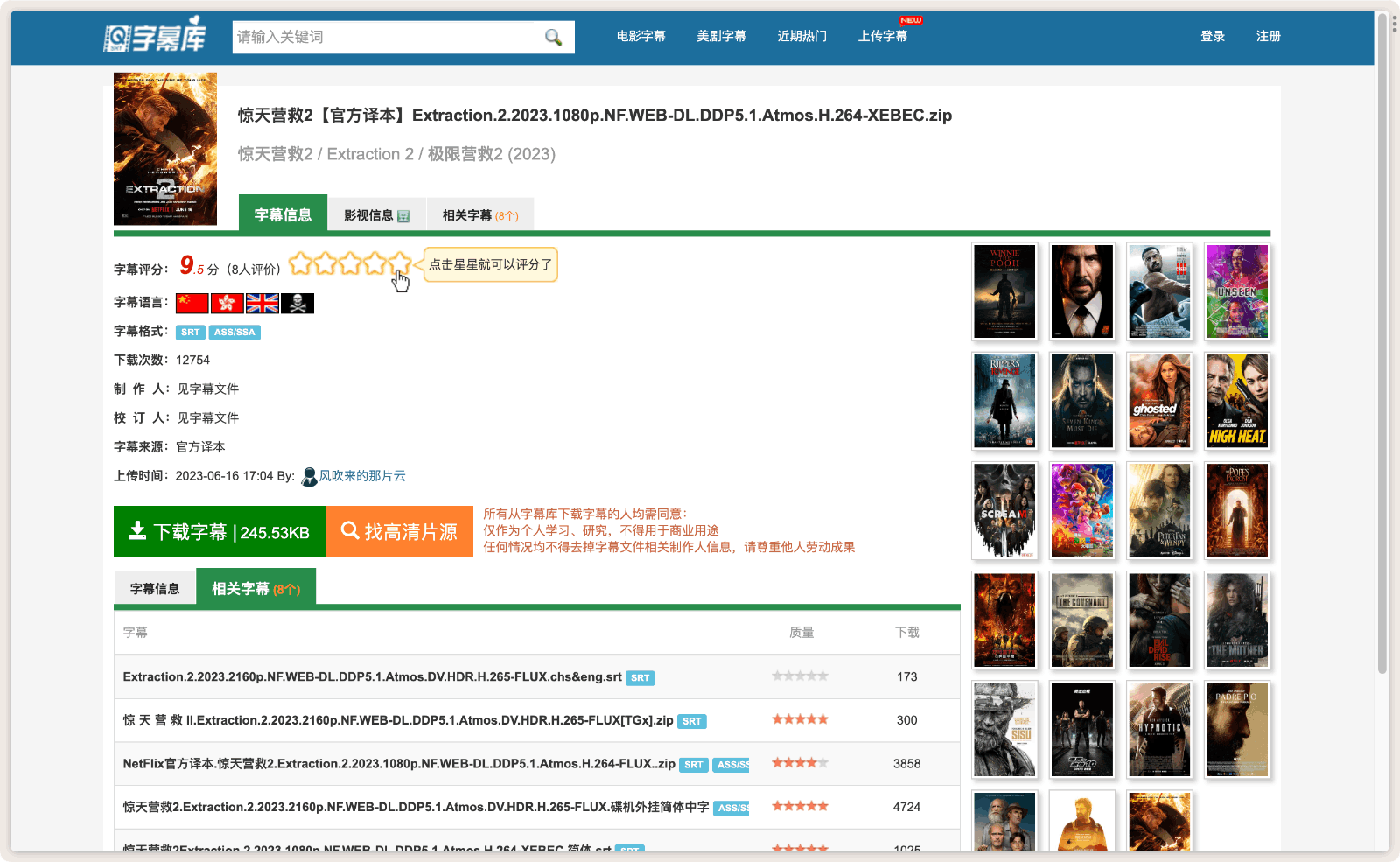Click the first rating star

coord(300,263)
